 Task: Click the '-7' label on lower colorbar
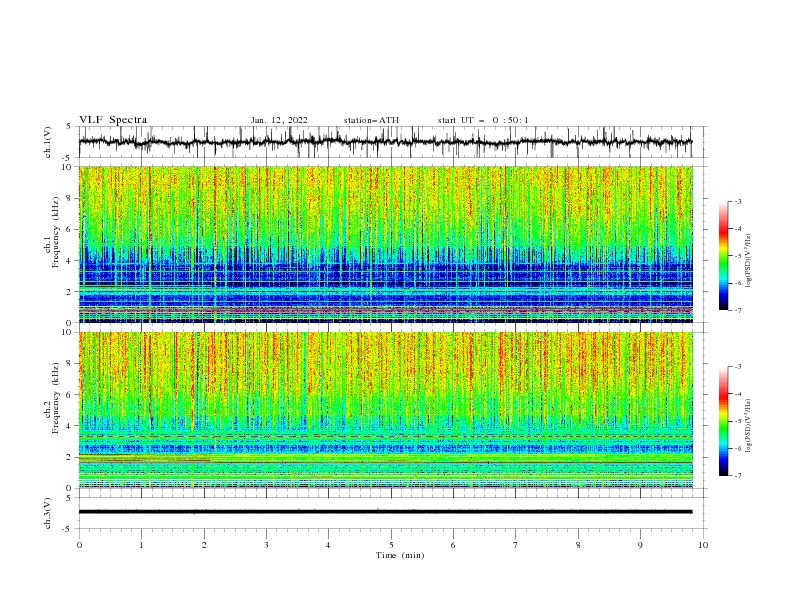pos(738,476)
